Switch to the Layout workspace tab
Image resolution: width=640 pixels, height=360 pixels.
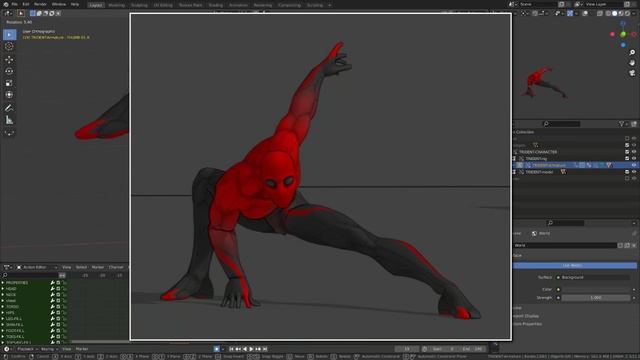[x=96, y=5]
